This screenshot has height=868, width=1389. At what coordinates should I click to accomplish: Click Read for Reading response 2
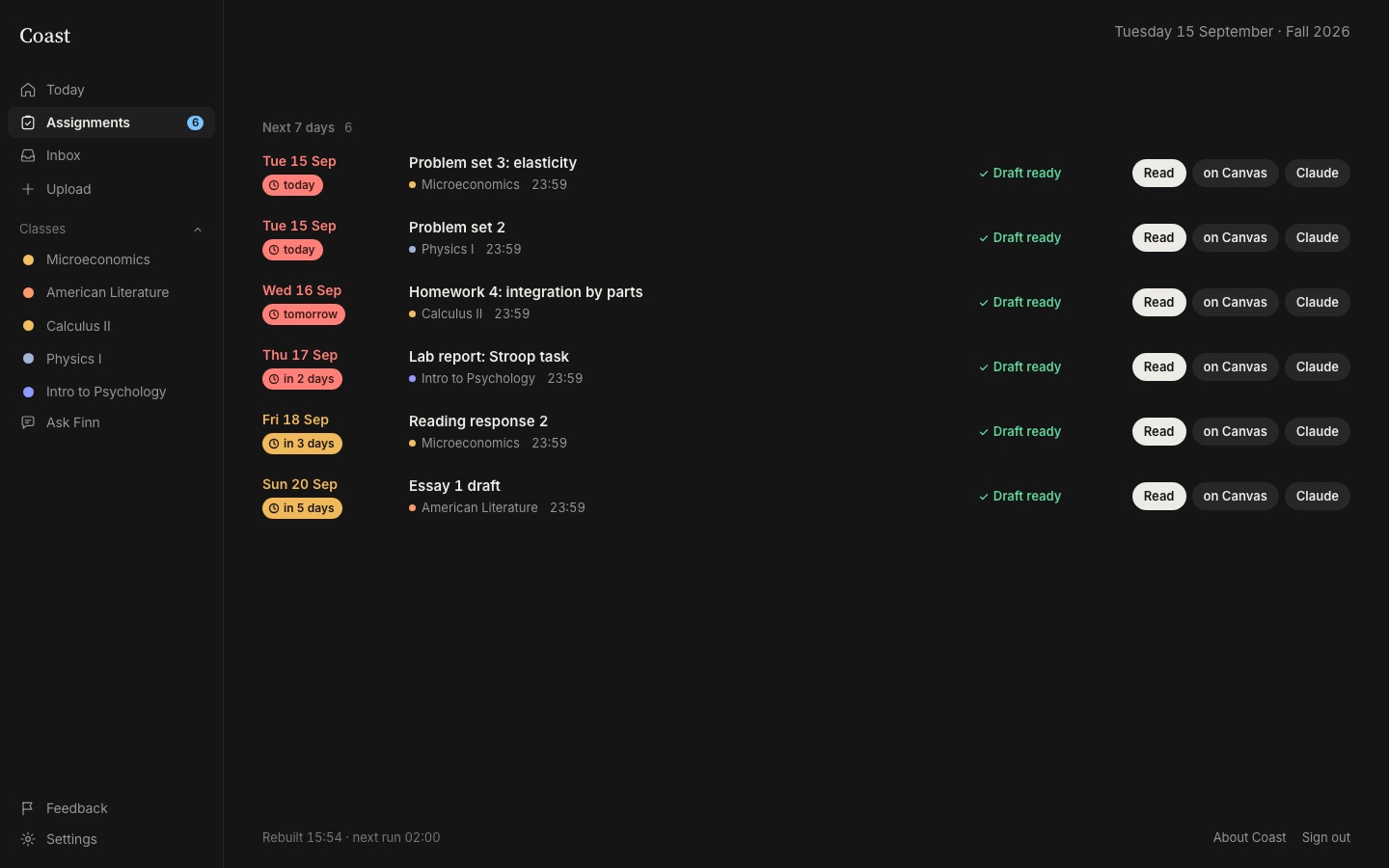click(x=1158, y=432)
